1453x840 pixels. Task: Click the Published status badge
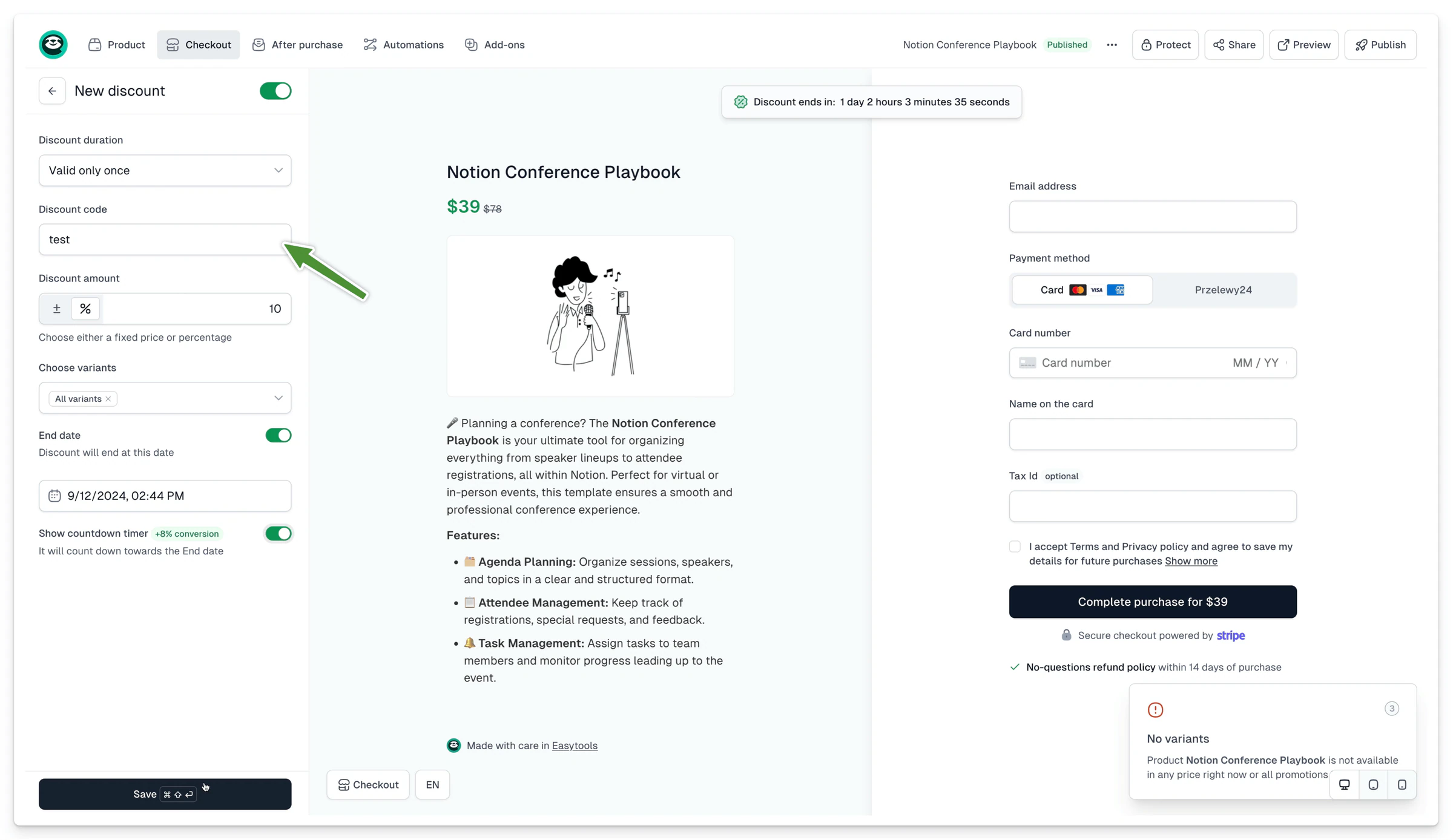[x=1067, y=45]
